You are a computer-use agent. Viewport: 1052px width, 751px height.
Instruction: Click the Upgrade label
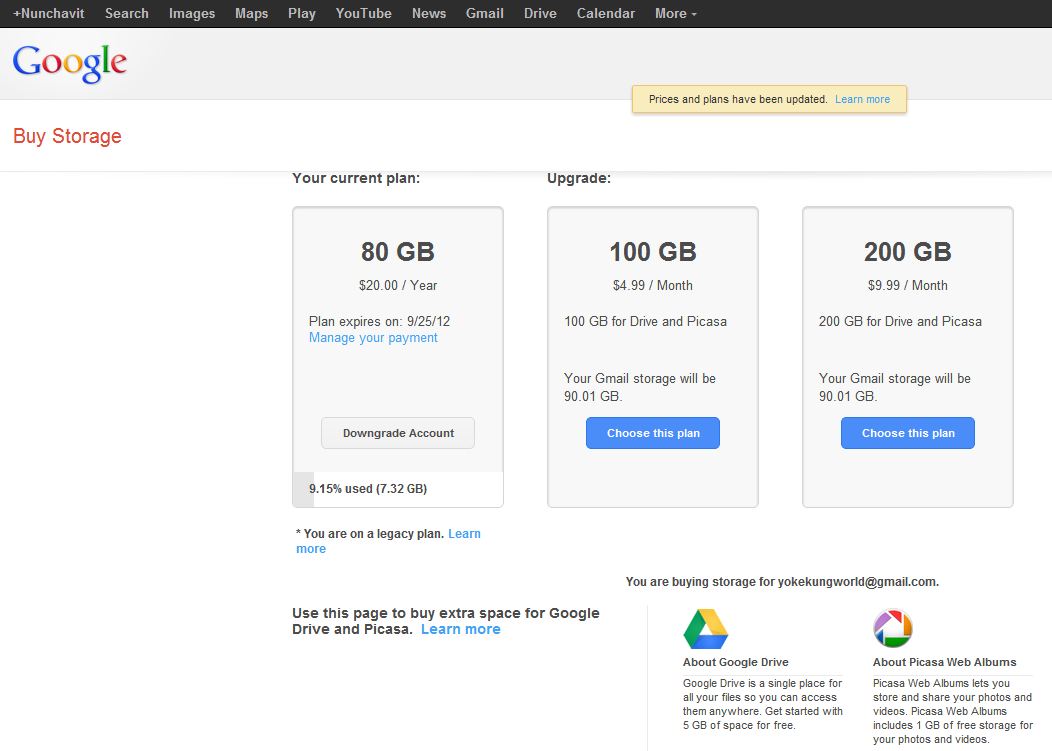[579, 179]
